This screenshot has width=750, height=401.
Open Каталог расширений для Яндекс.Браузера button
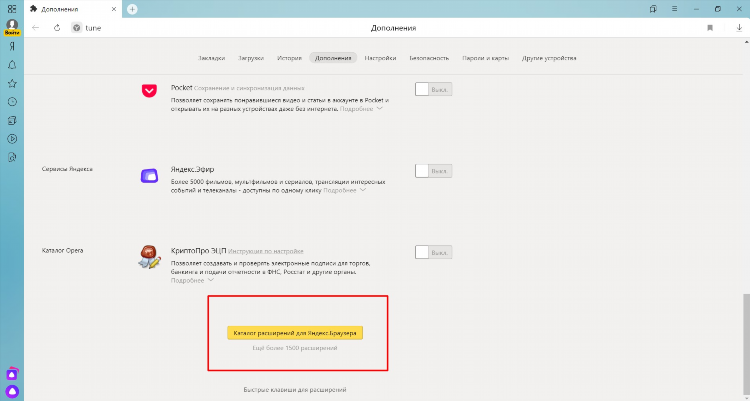tap(295, 333)
